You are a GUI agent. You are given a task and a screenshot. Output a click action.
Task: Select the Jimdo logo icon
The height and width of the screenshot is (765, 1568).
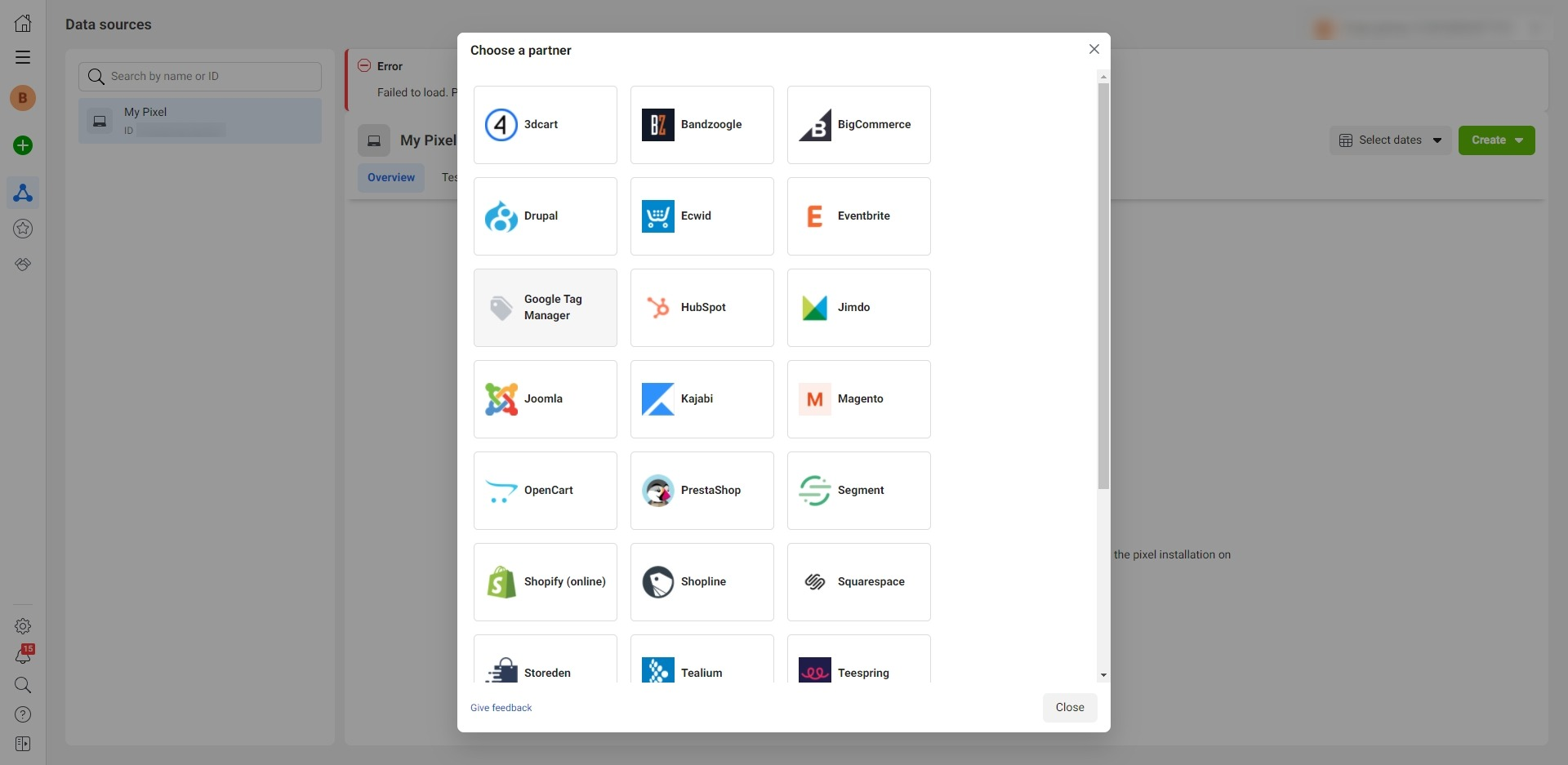point(814,308)
